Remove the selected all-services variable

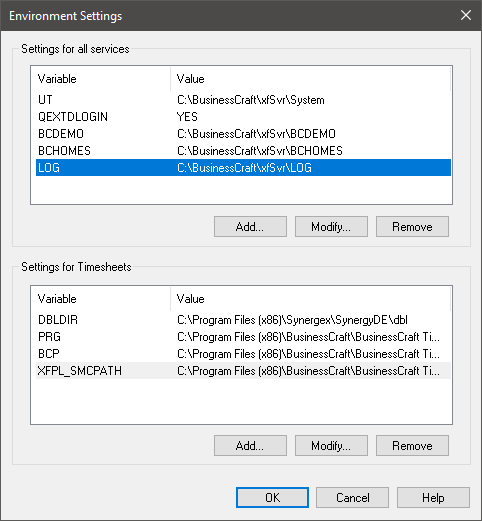(x=412, y=227)
